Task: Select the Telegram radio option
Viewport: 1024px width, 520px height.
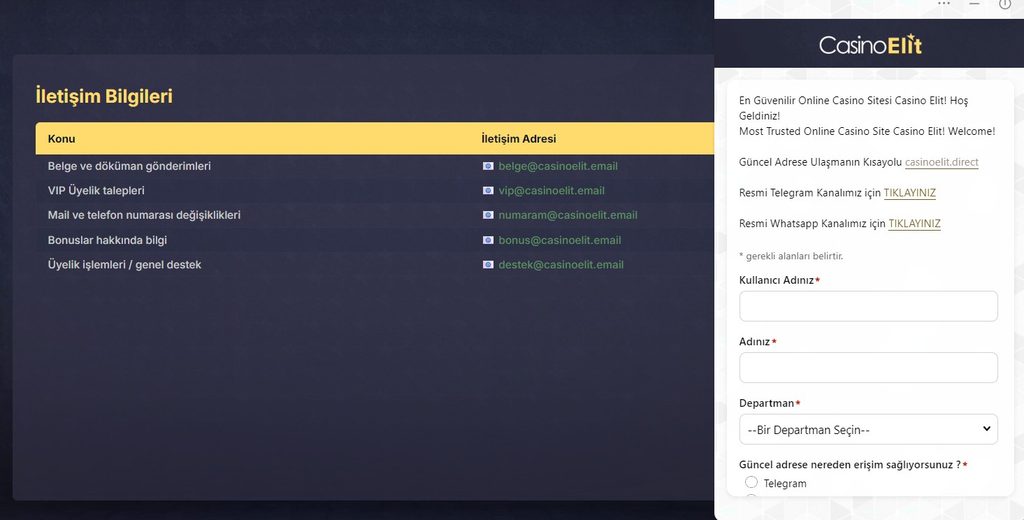Action: (x=751, y=482)
